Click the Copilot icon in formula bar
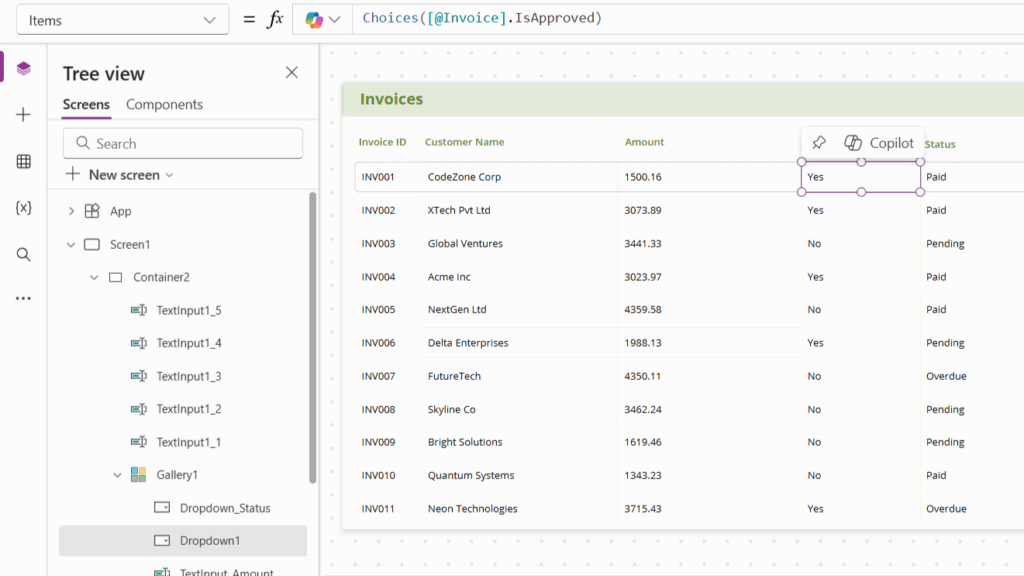Viewport: 1024px width, 576px height. point(314,20)
